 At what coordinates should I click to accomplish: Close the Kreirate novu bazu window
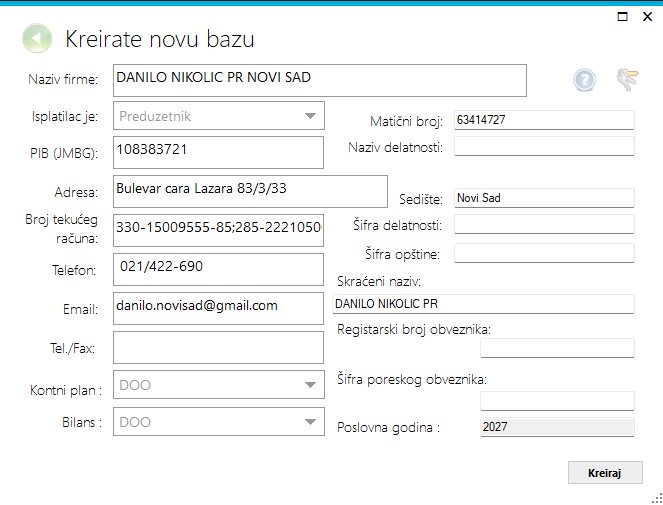click(647, 16)
